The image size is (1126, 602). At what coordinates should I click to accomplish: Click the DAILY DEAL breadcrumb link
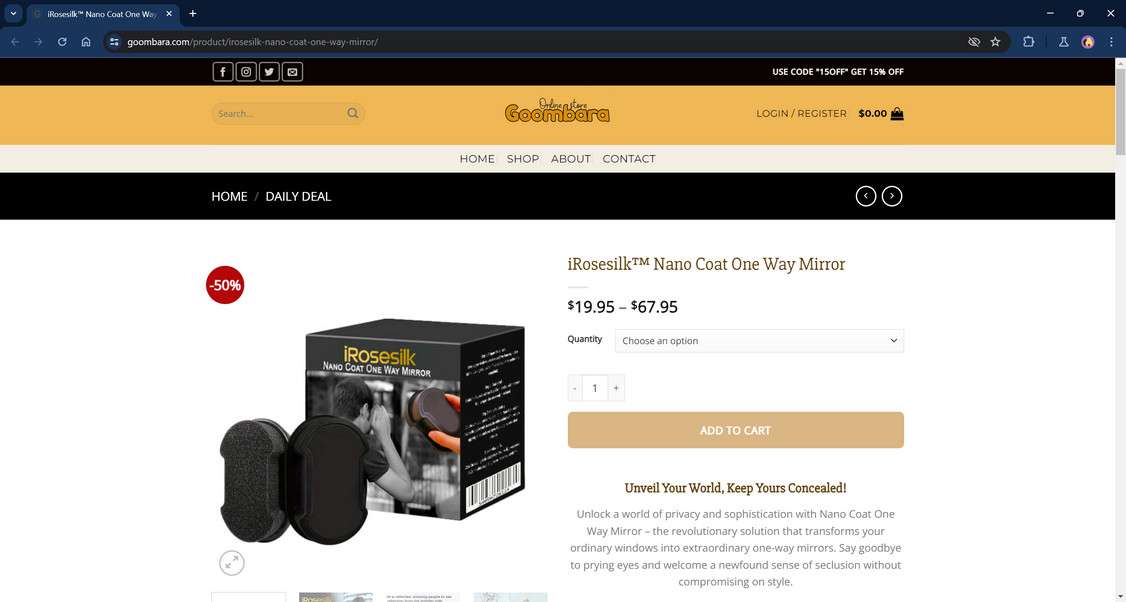pyautogui.click(x=298, y=196)
